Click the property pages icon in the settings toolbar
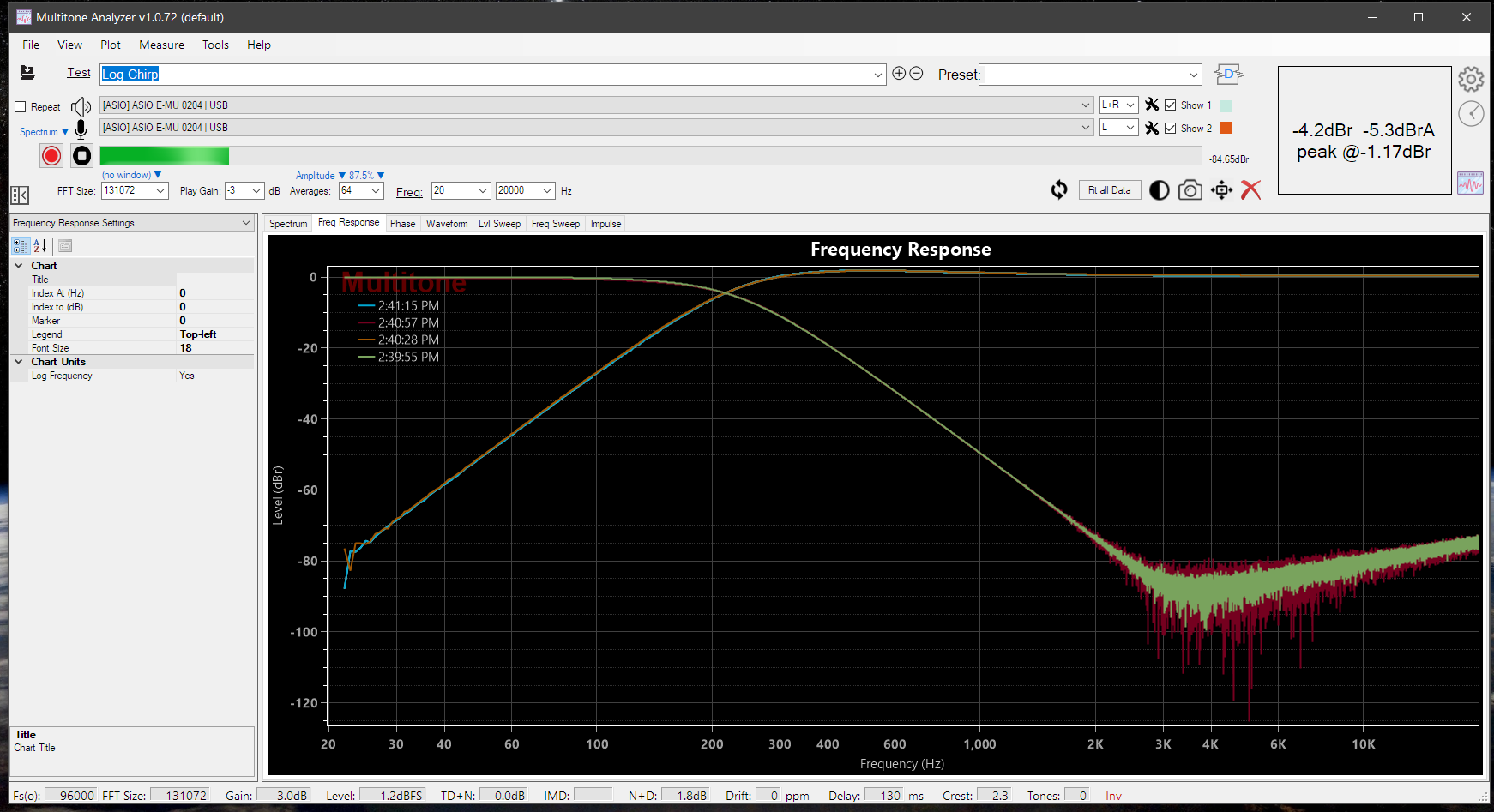The image size is (1494, 812). [65, 246]
